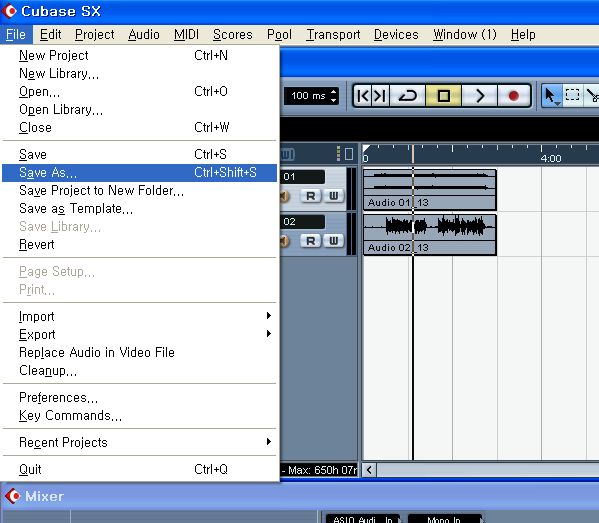
Task: Open the File menu
Action: [16, 35]
